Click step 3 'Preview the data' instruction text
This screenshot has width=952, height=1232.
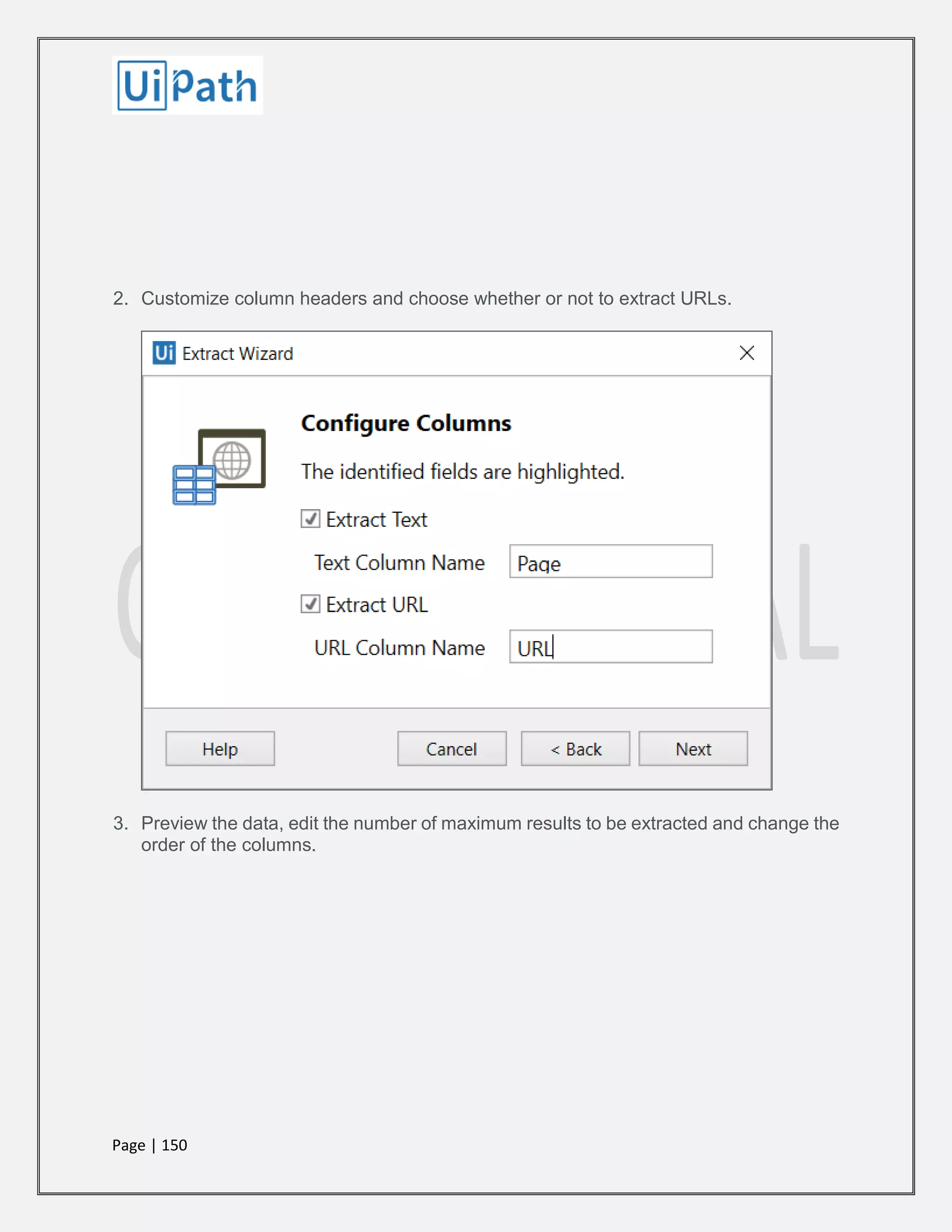point(489,834)
